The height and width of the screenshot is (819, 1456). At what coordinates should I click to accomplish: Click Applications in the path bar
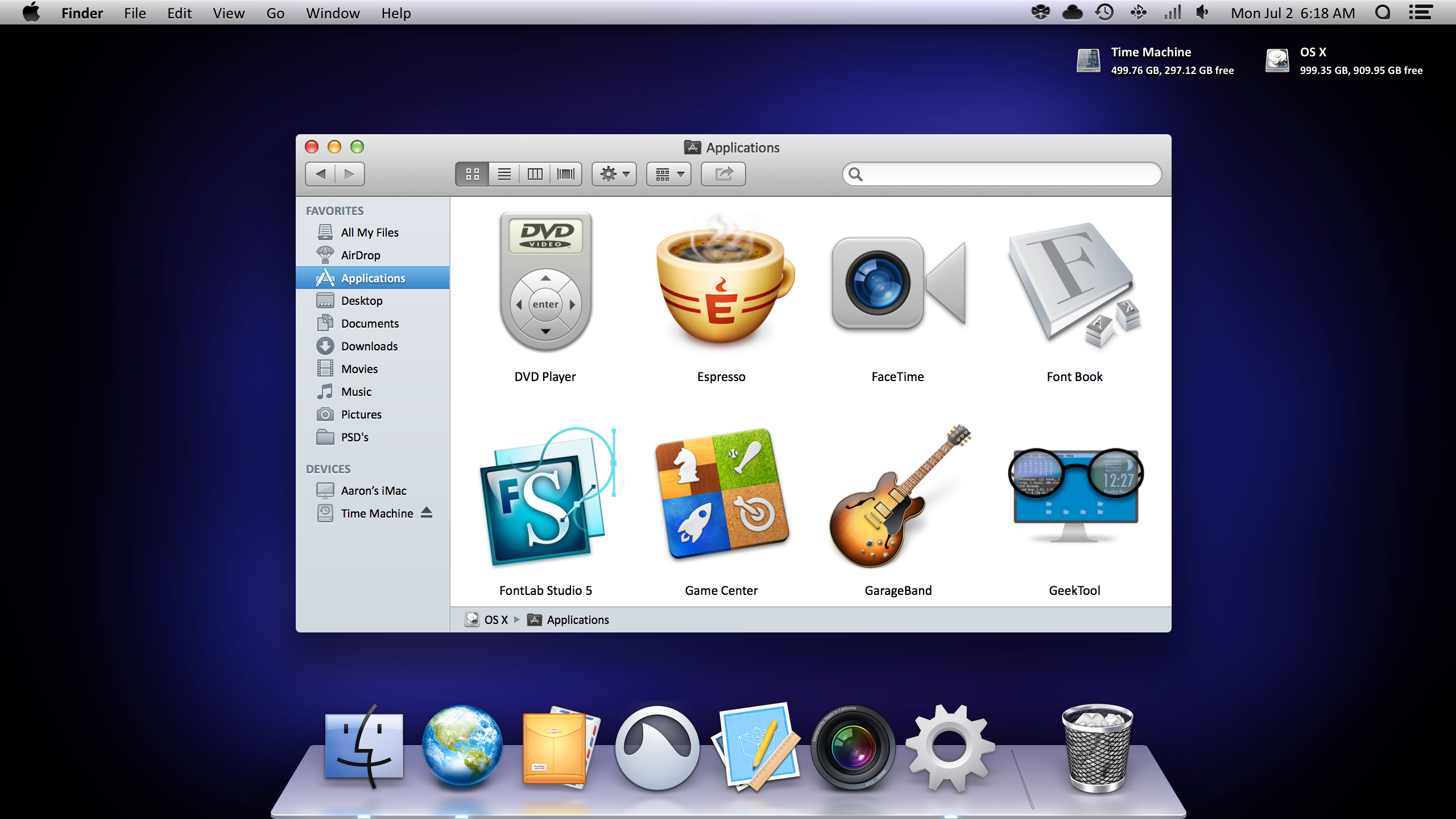point(568,619)
